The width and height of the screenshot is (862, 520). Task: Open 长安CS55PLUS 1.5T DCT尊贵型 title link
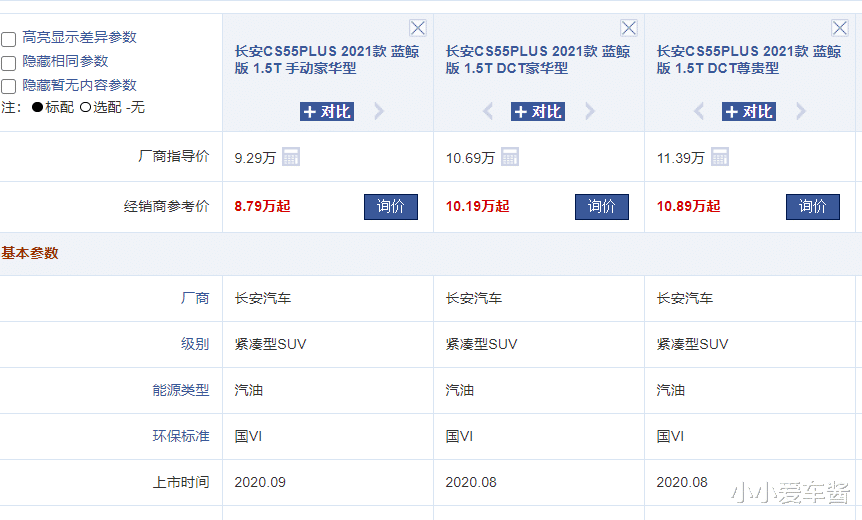click(x=749, y=60)
